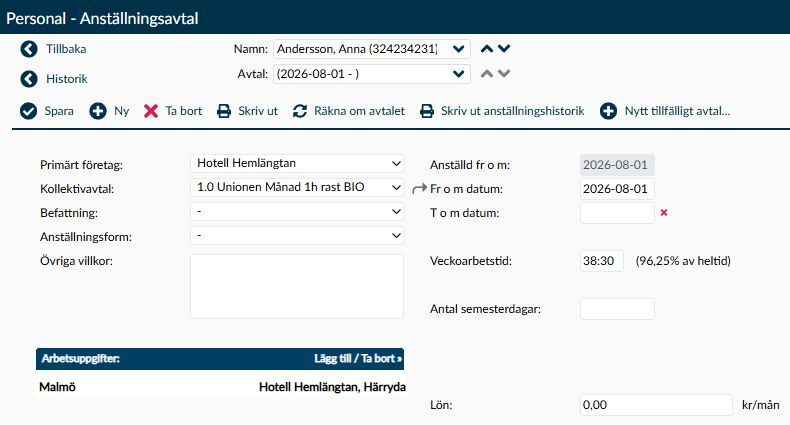Open the Kollektivavtal dropdown
The height and width of the screenshot is (425, 790).
(297, 187)
